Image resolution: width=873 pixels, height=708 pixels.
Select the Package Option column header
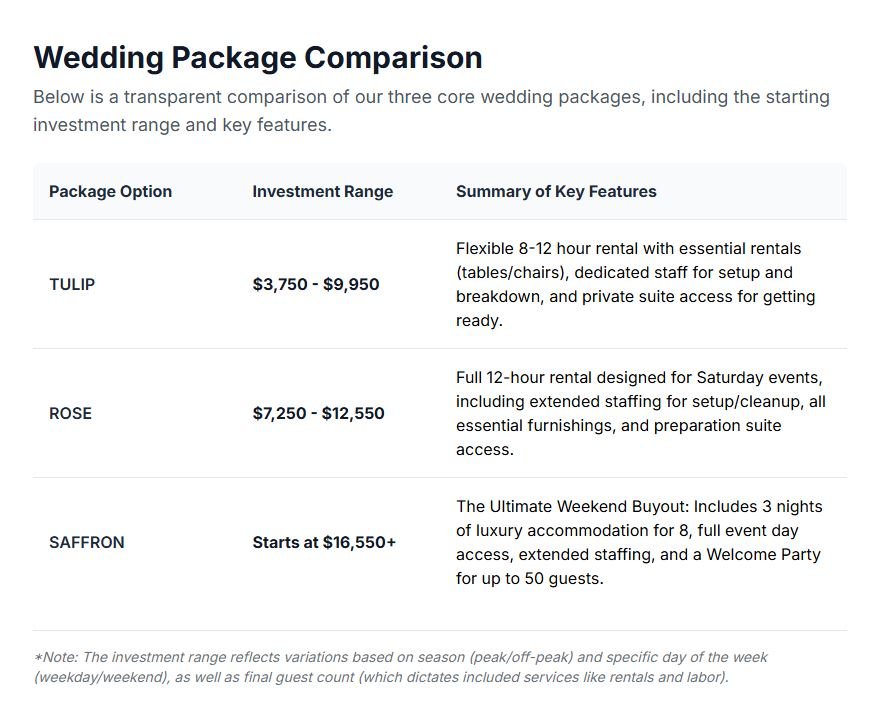[x=110, y=191]
